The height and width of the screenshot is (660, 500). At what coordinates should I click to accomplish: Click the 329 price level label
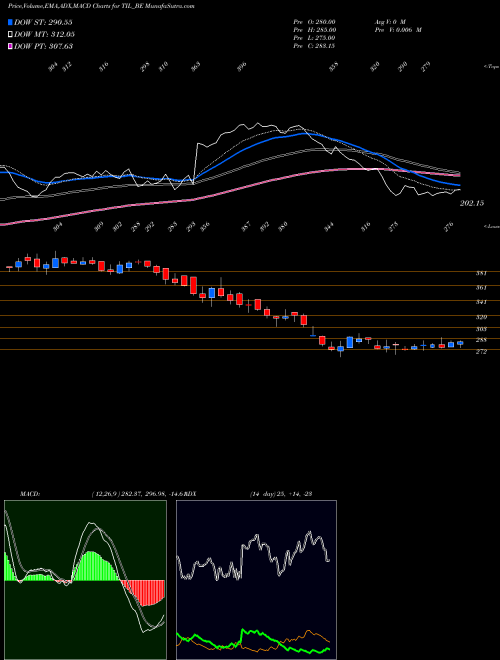481,317
